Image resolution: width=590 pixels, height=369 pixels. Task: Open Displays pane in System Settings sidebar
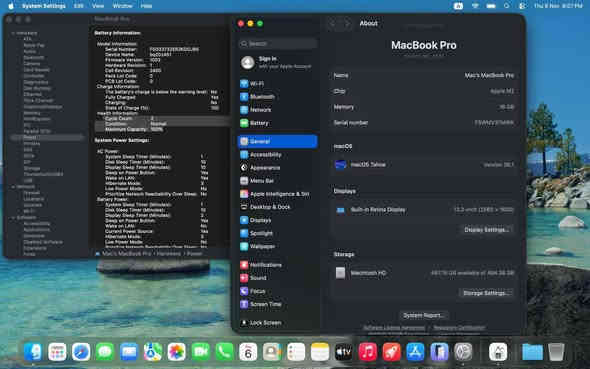coord(278,220)
